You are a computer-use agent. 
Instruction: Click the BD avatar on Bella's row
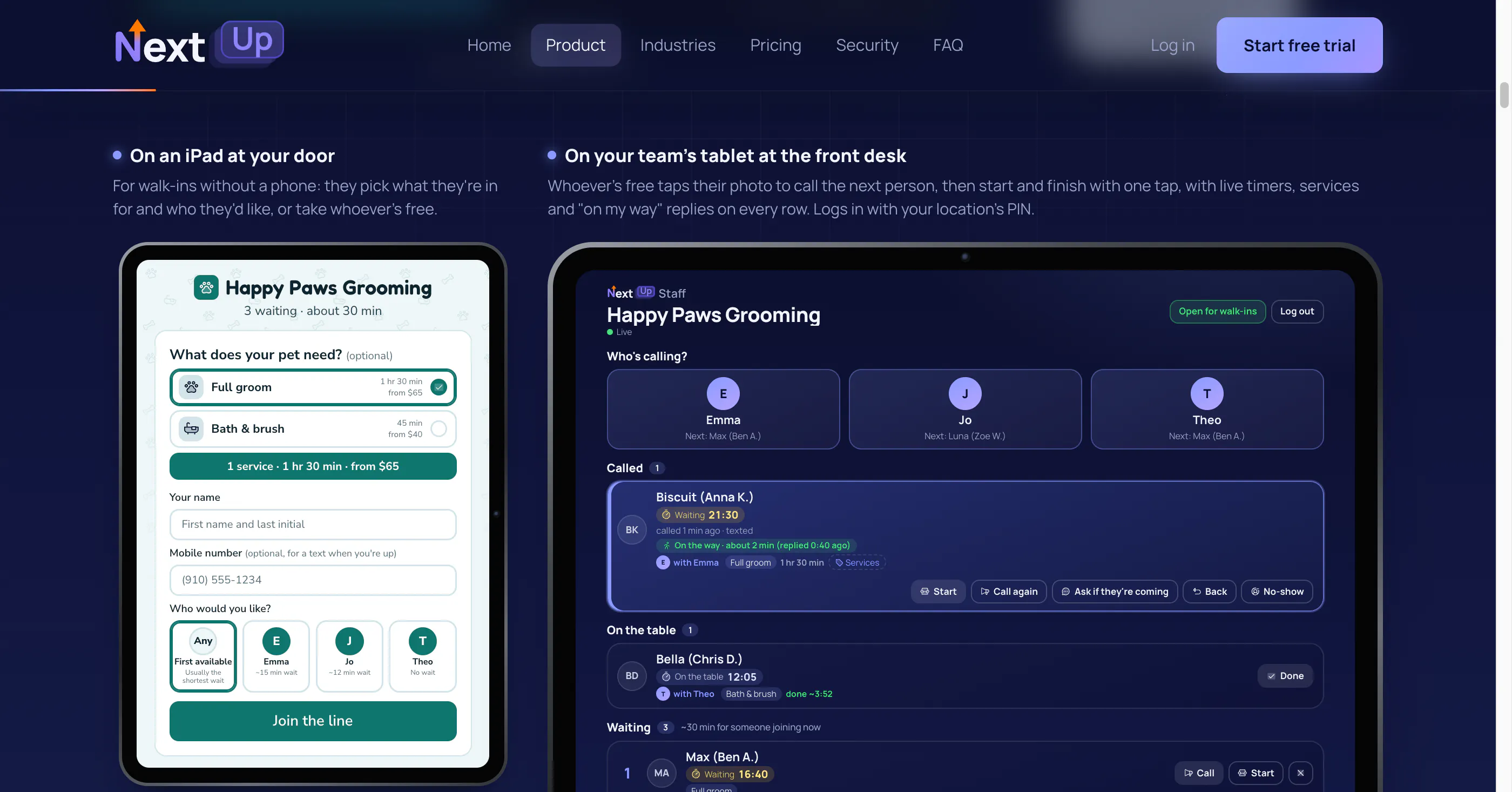[x=632, y=676]
